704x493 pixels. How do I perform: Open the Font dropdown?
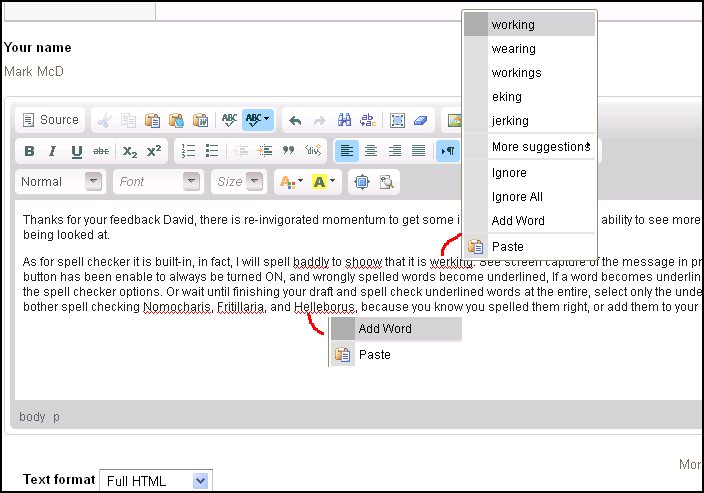pos(157,182)
